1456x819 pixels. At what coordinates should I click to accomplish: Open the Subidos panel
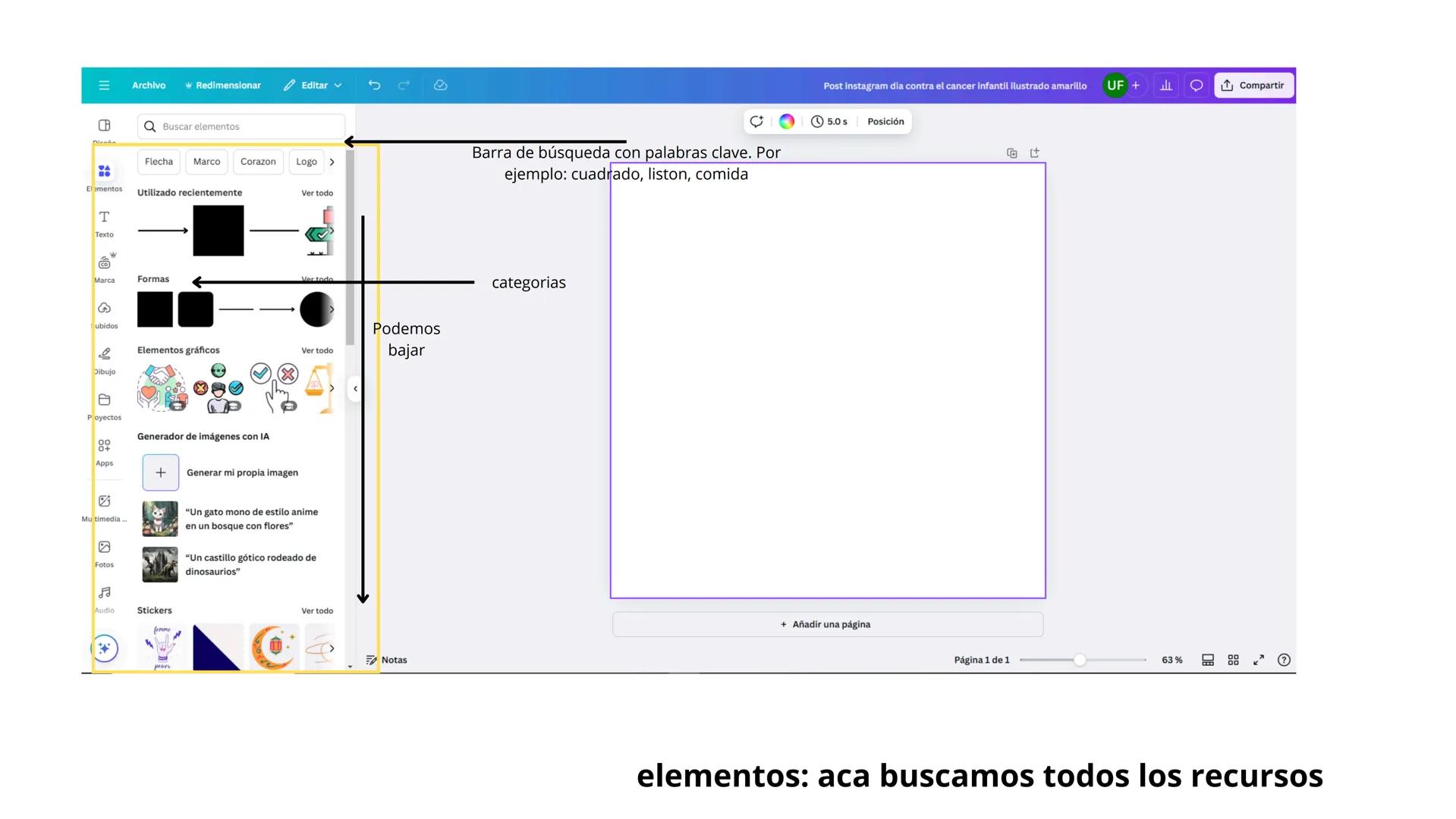104,314
